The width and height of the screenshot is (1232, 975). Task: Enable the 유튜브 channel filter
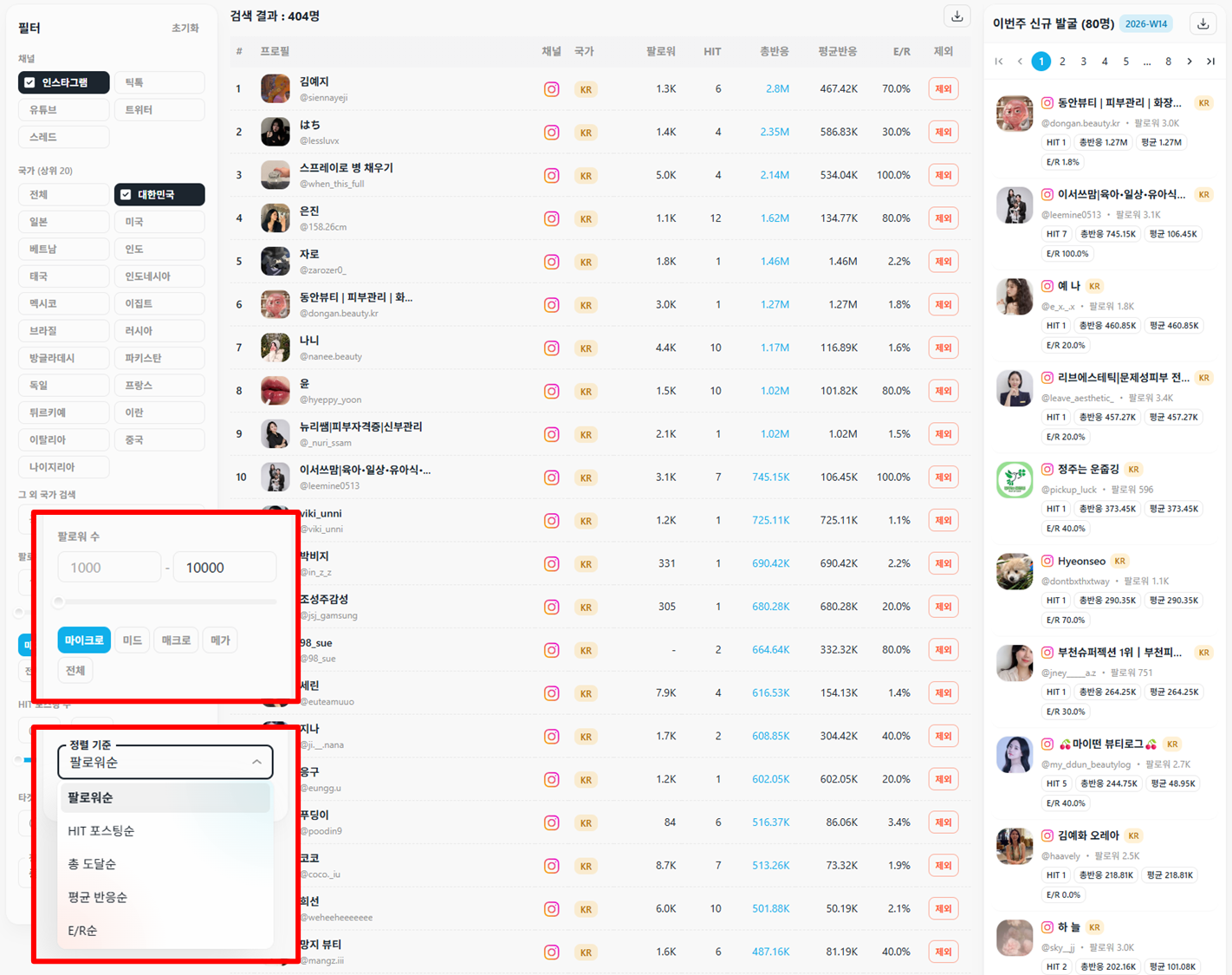(x=64, y=109)
